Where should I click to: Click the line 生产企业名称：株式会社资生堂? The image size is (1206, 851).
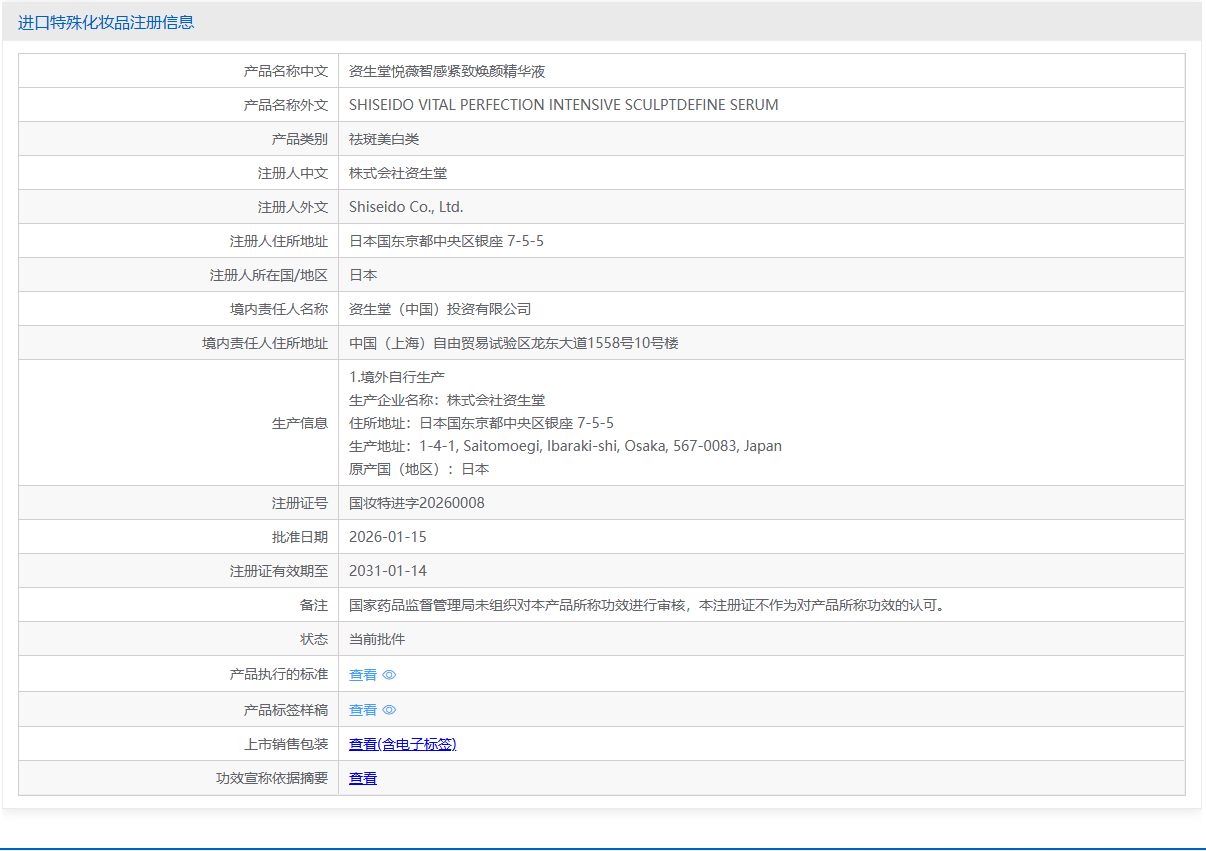(447, 400)
